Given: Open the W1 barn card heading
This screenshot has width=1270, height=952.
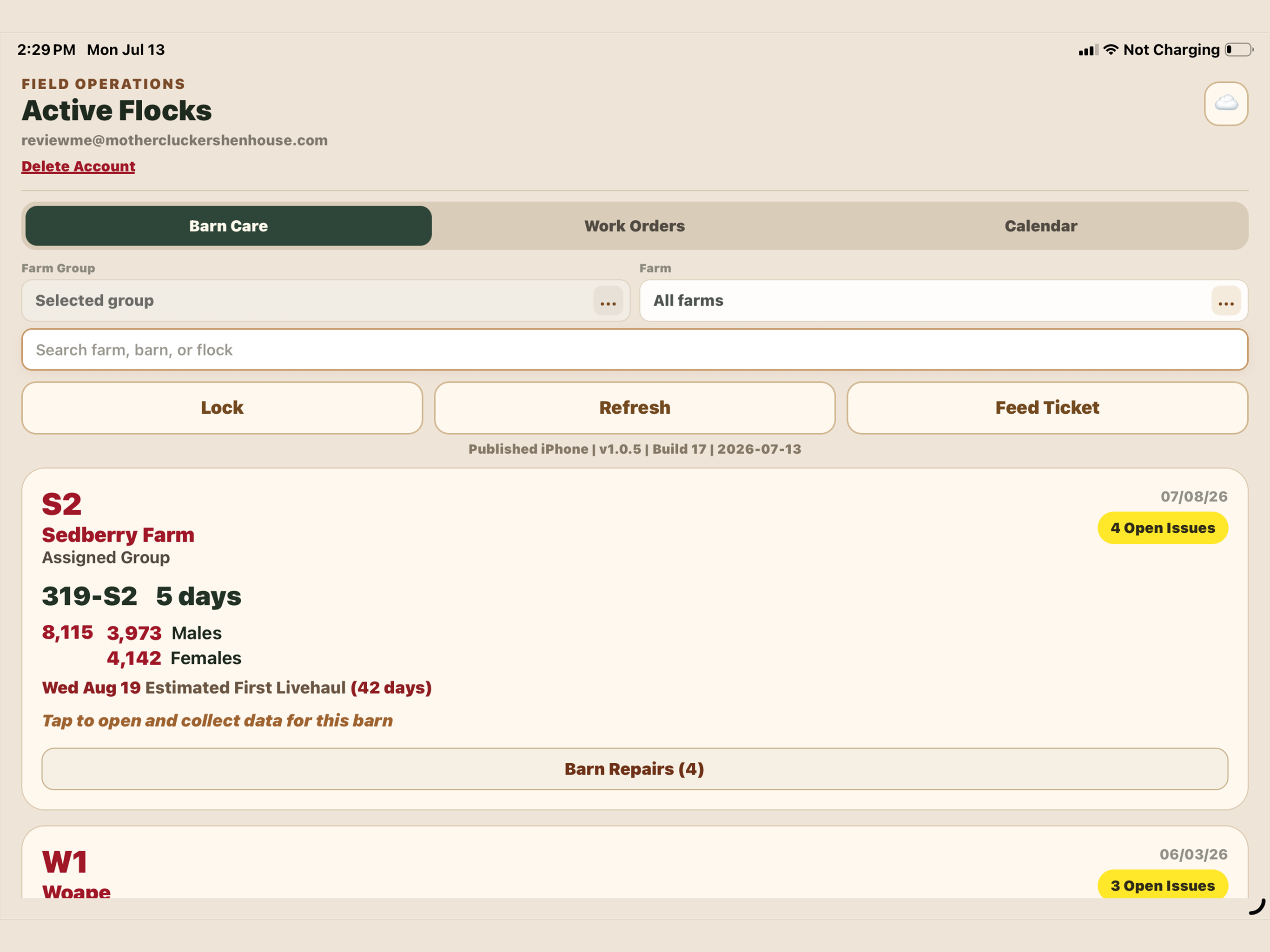Looking at the screenshot, I should [x=65, y=862].
